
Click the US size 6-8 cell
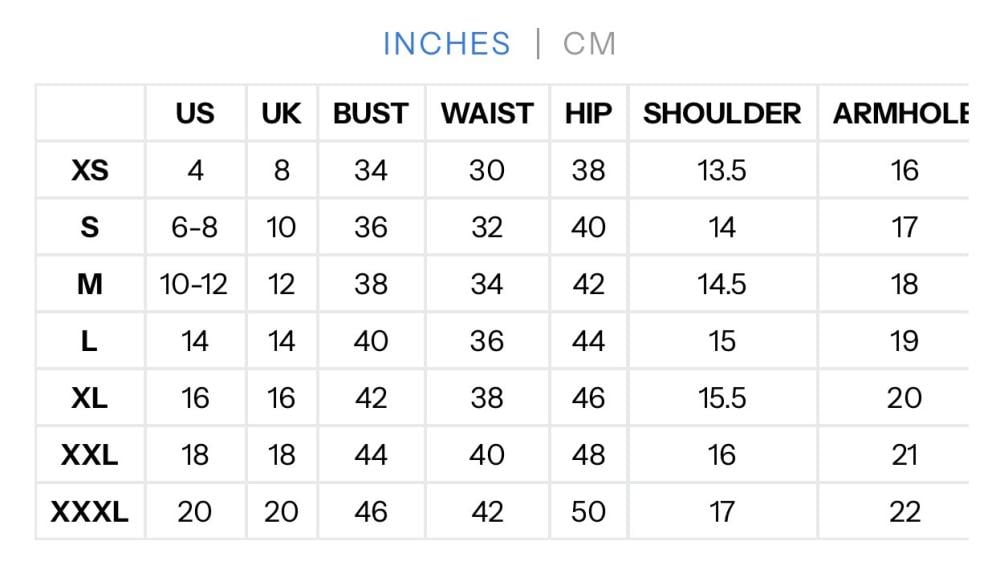tap(195, 228)
